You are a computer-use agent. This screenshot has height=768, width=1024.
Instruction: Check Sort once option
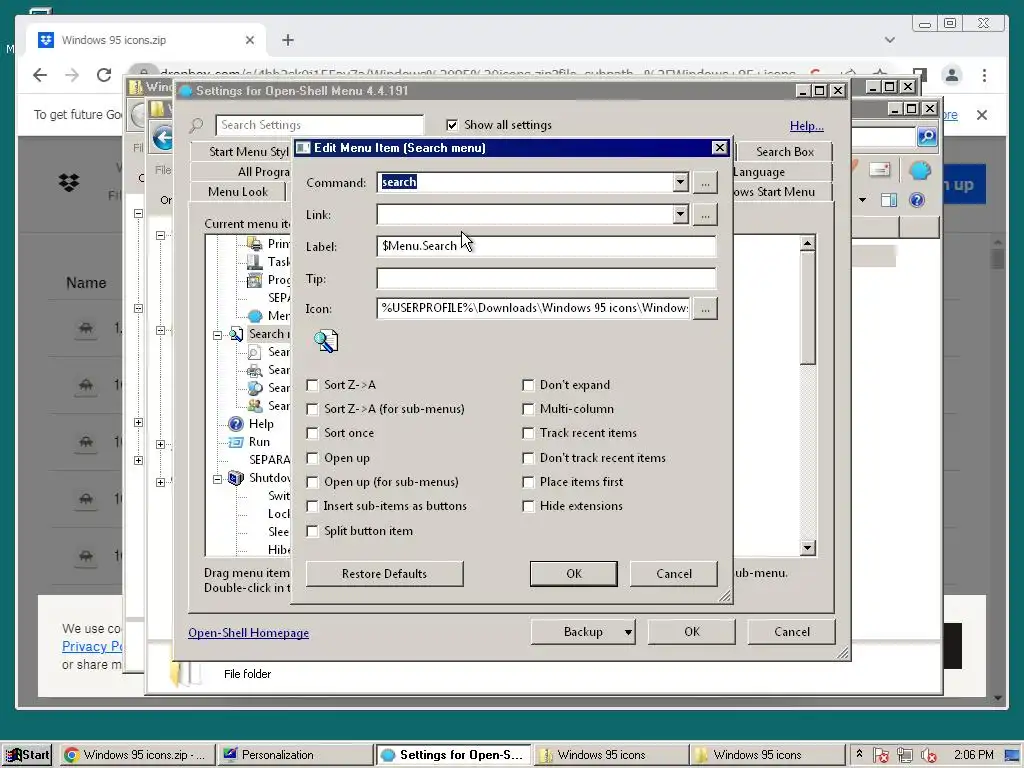click(x=312, y=434)
